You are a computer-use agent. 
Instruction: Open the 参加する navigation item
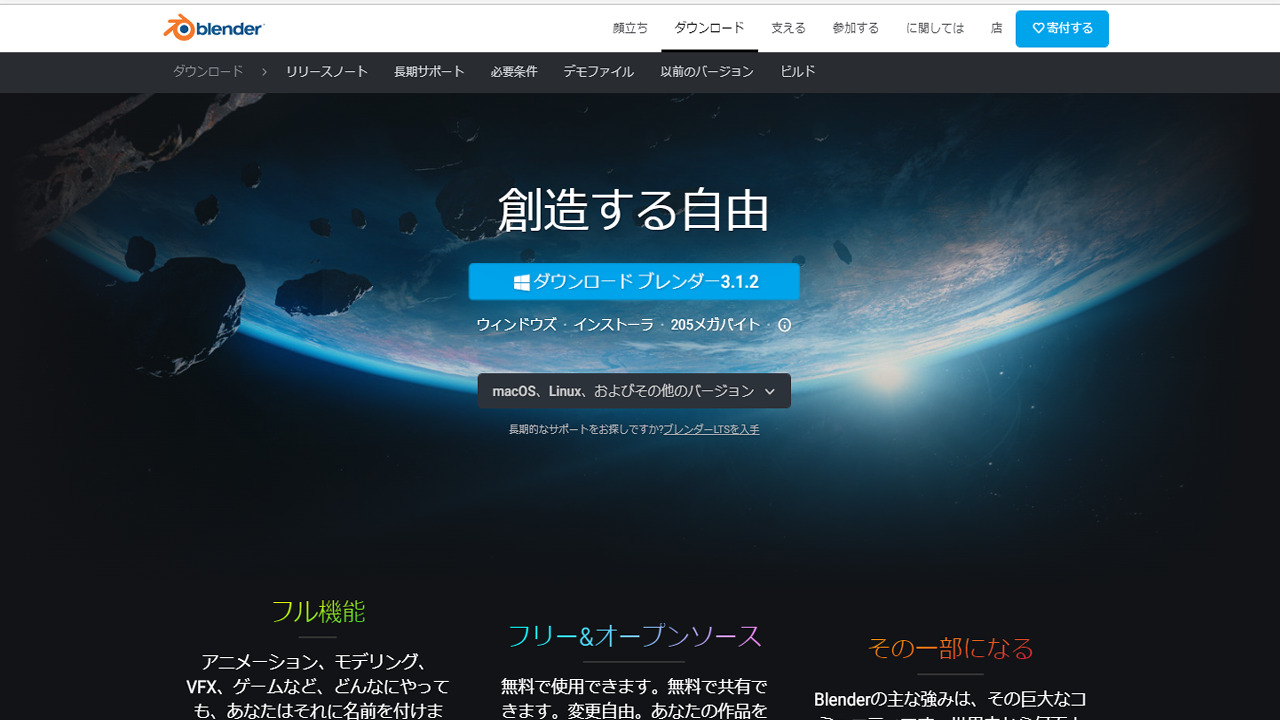click(x=855, y=28)
